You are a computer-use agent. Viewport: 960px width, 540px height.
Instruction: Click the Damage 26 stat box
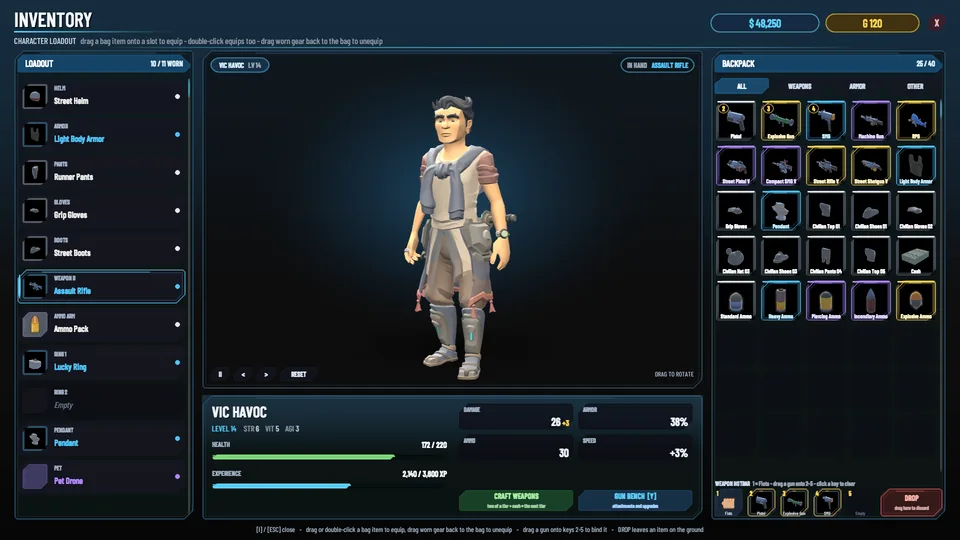click(516, 416)
